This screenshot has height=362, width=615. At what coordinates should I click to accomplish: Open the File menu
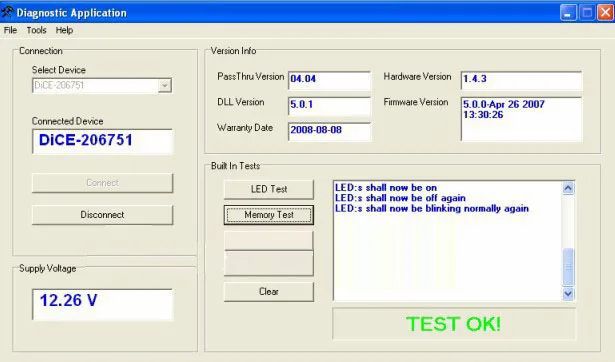coord(10,30)
